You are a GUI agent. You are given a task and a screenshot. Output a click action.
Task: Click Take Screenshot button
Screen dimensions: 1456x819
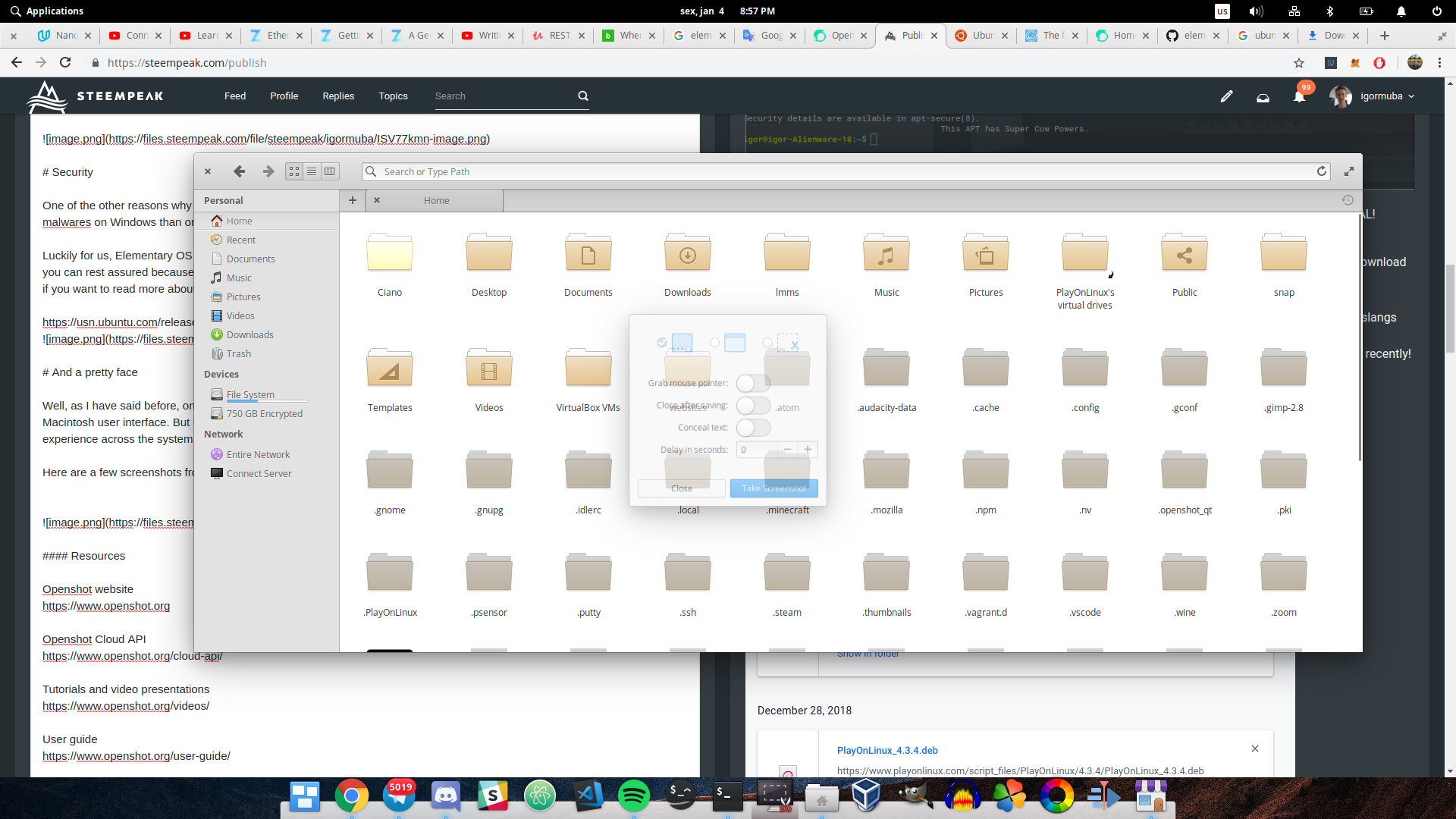(773, 488)
